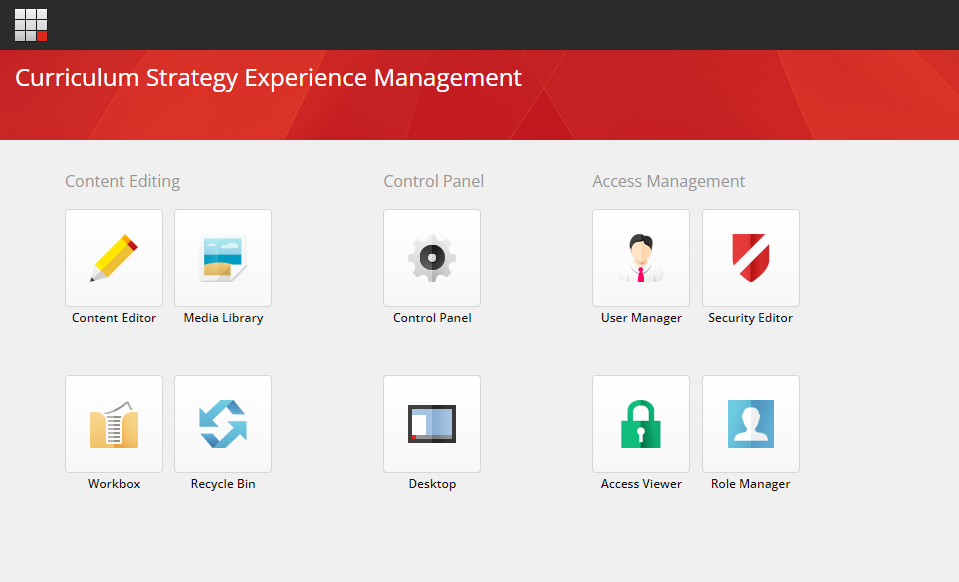The image size is (959, 582).
Task: Click the Content Editor label
Action: click(114, 318)
